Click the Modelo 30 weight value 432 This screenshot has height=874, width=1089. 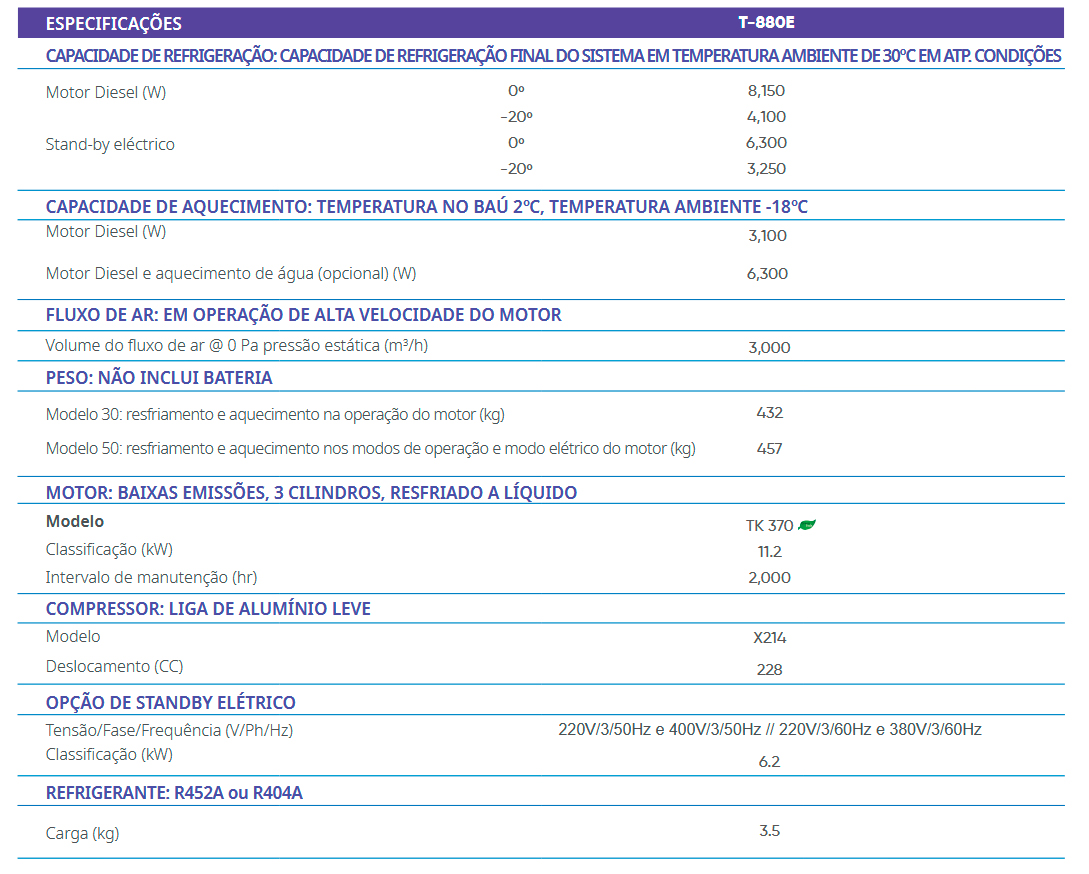[x=769, y=413]
